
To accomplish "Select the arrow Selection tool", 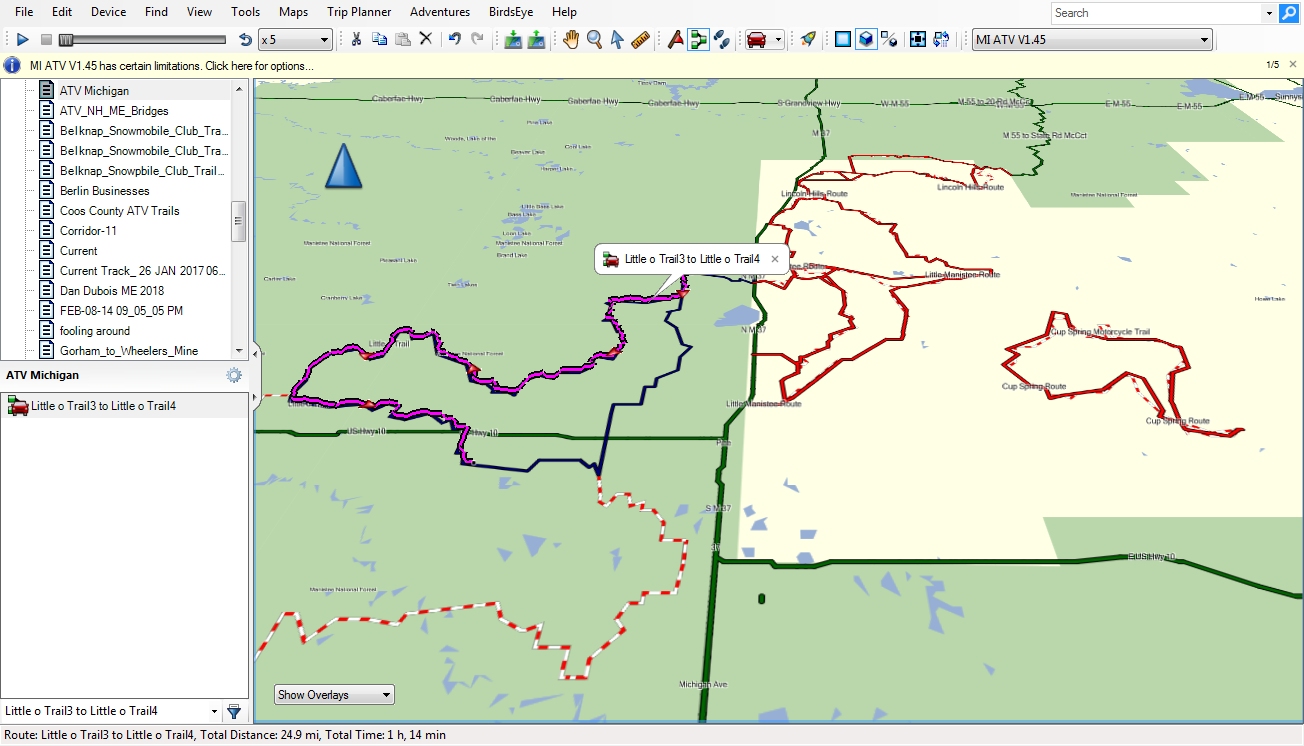I will point(617,39).
